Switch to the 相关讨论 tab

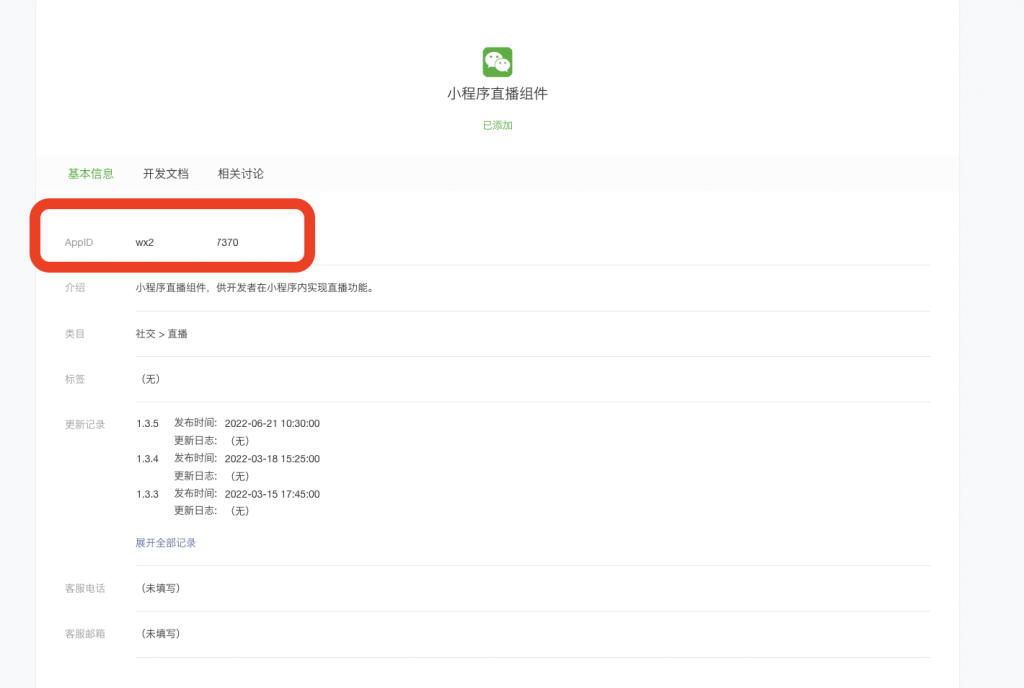coord(240,173)
